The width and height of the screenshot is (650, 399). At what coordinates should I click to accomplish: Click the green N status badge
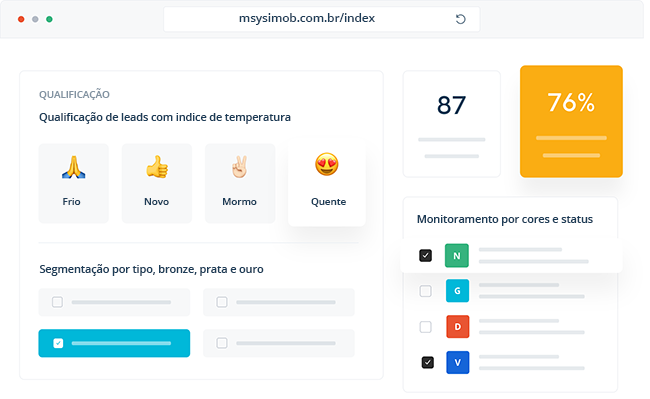tap(457, 256)
